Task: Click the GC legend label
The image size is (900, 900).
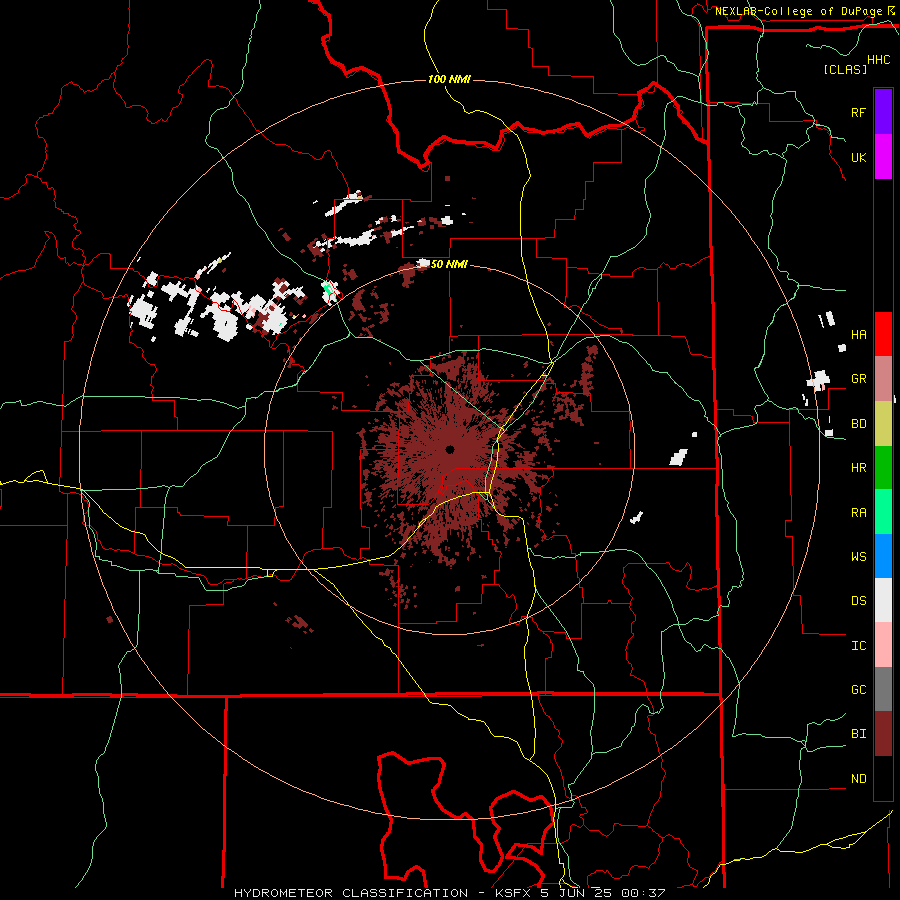Action: 858,690
